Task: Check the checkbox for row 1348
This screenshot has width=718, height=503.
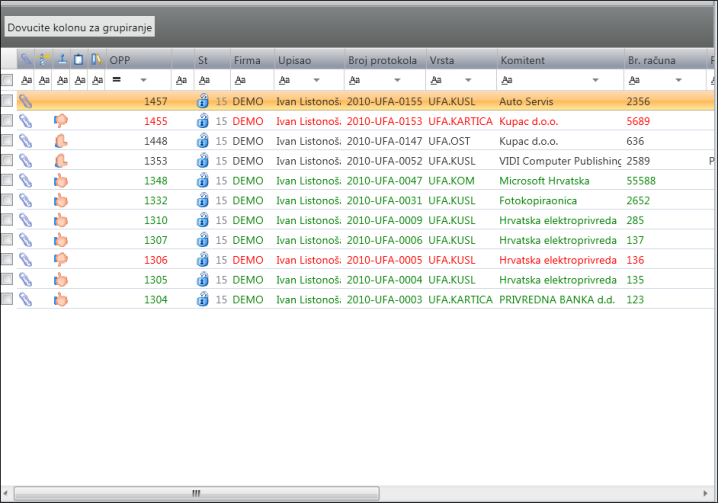Action: click(x=7, y=180)
